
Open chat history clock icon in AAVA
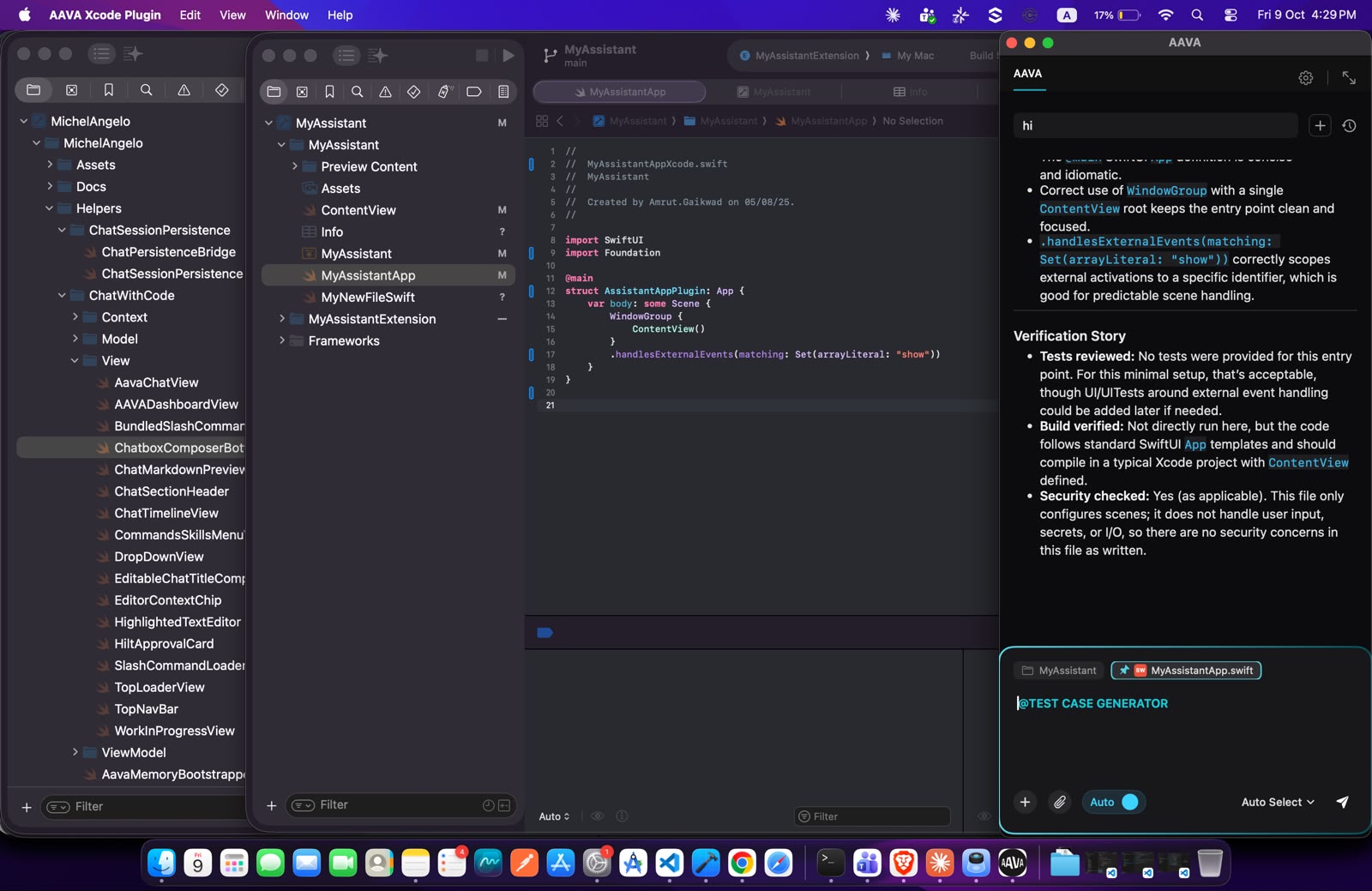[1349, 126]
